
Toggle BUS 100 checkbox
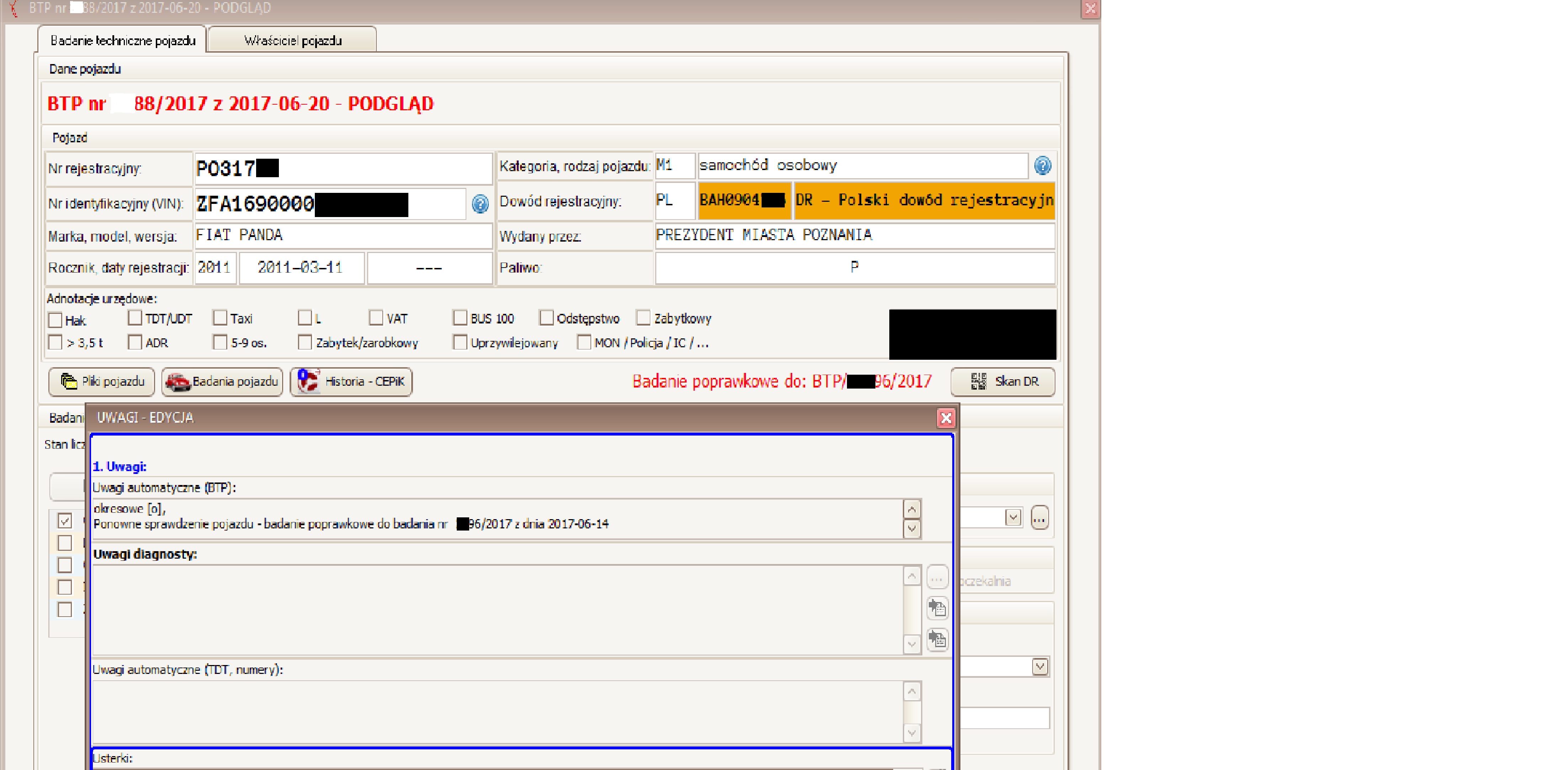tap(460, 318)
